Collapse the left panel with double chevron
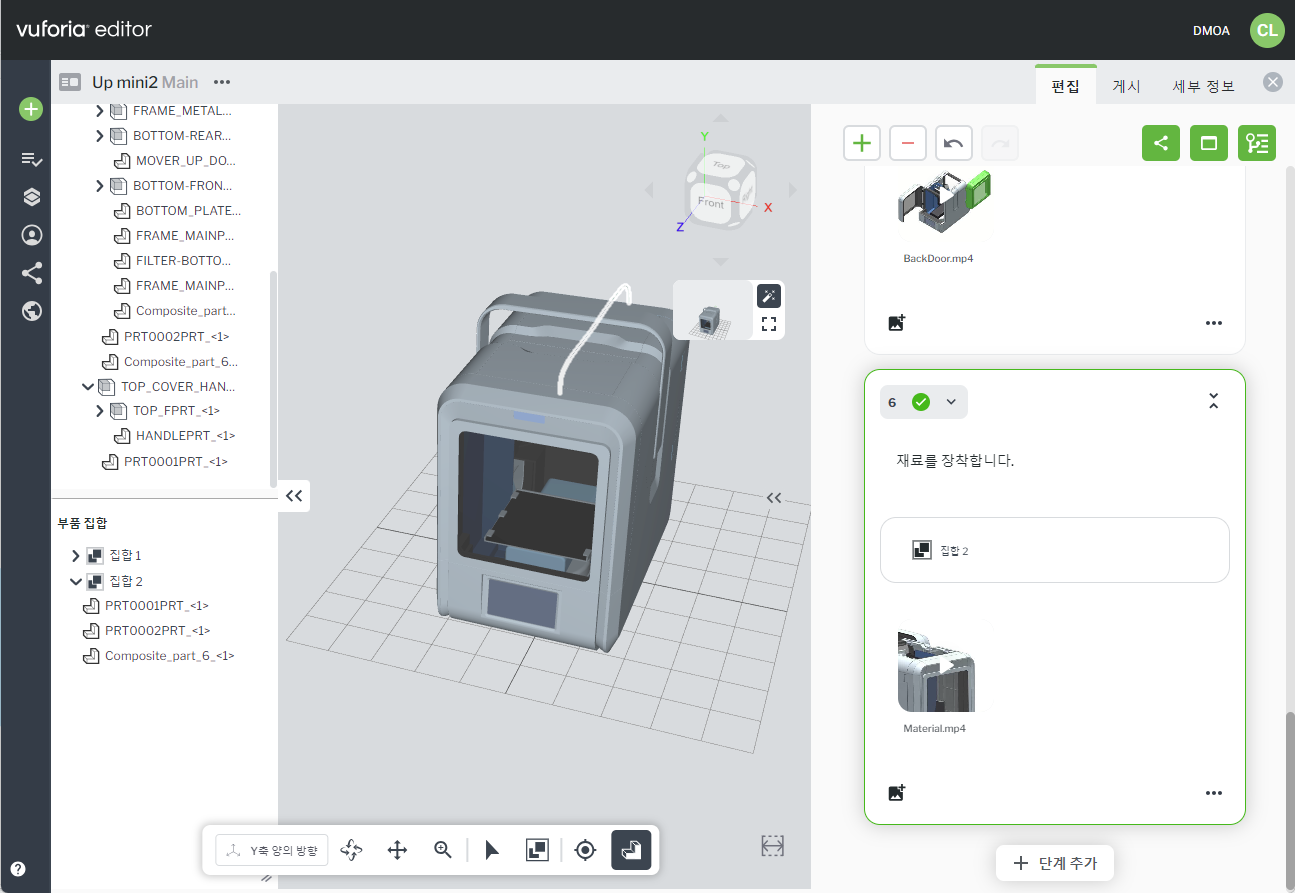This screenshot has height=893, width=1295. (x=294, y=495)
